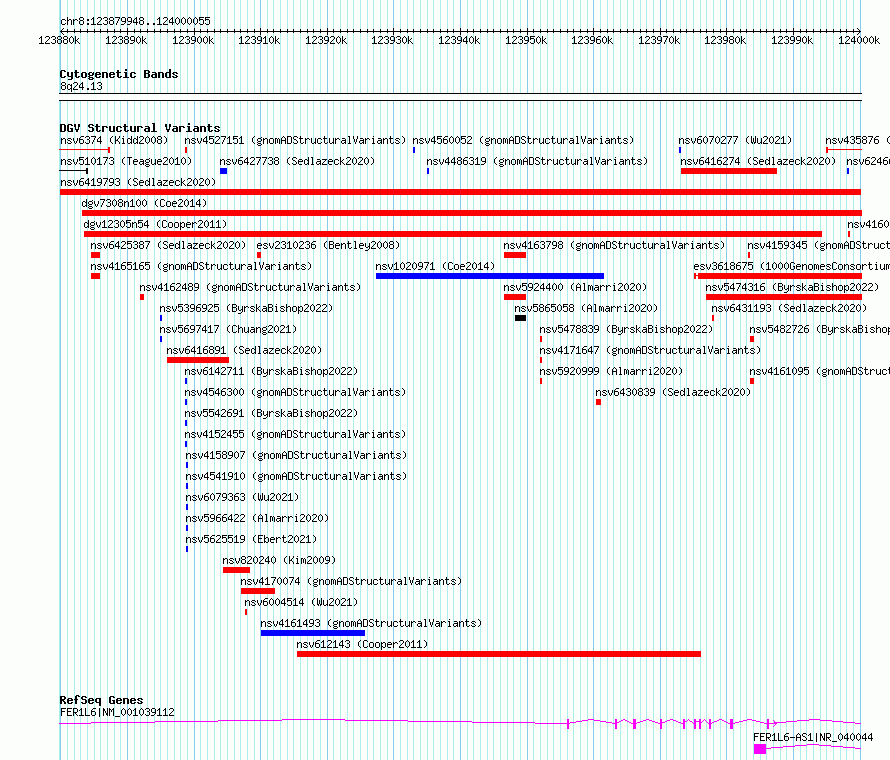
Task: Click the chr8:123879948..124000055 coordinate text
Action: point(135,22)
